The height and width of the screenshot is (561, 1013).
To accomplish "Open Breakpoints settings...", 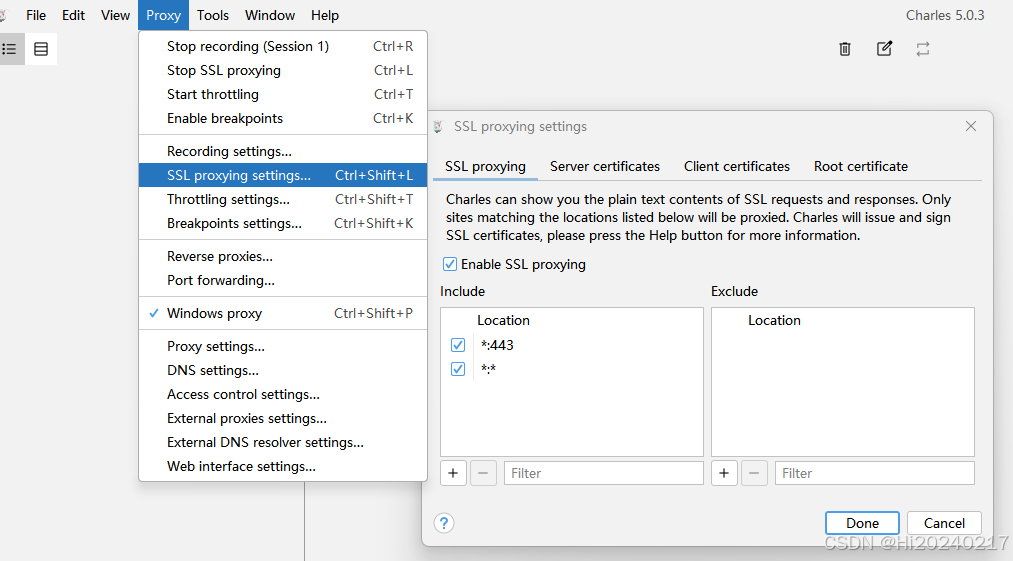I will (283, 223).
